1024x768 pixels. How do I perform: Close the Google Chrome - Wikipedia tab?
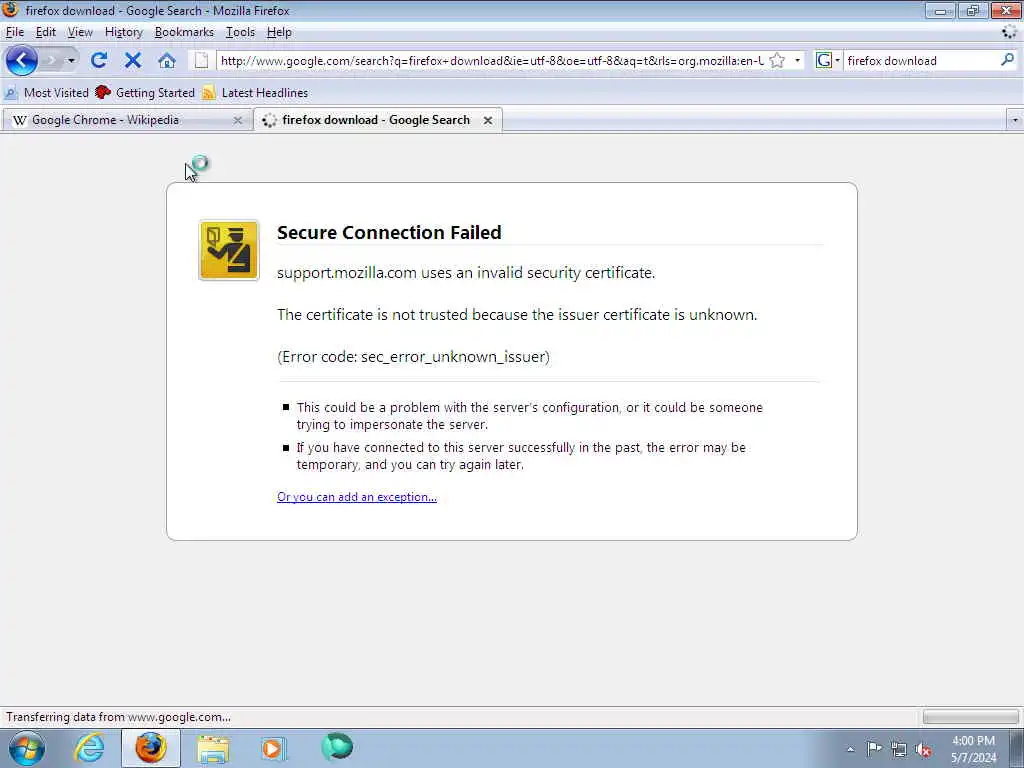238,120
